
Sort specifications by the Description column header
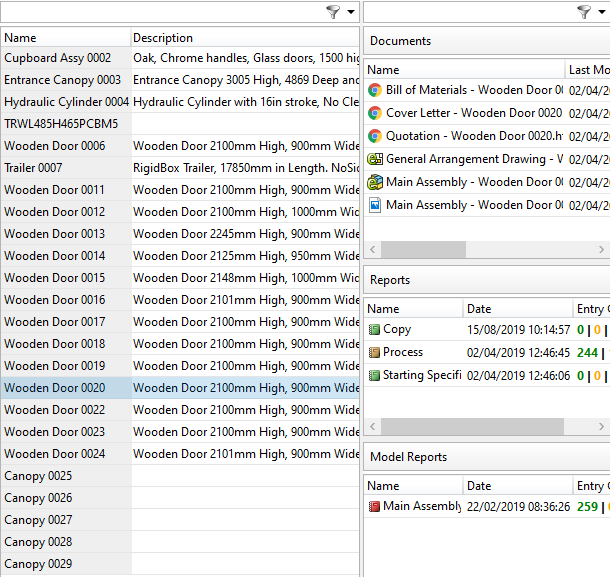tap(244, 38)
